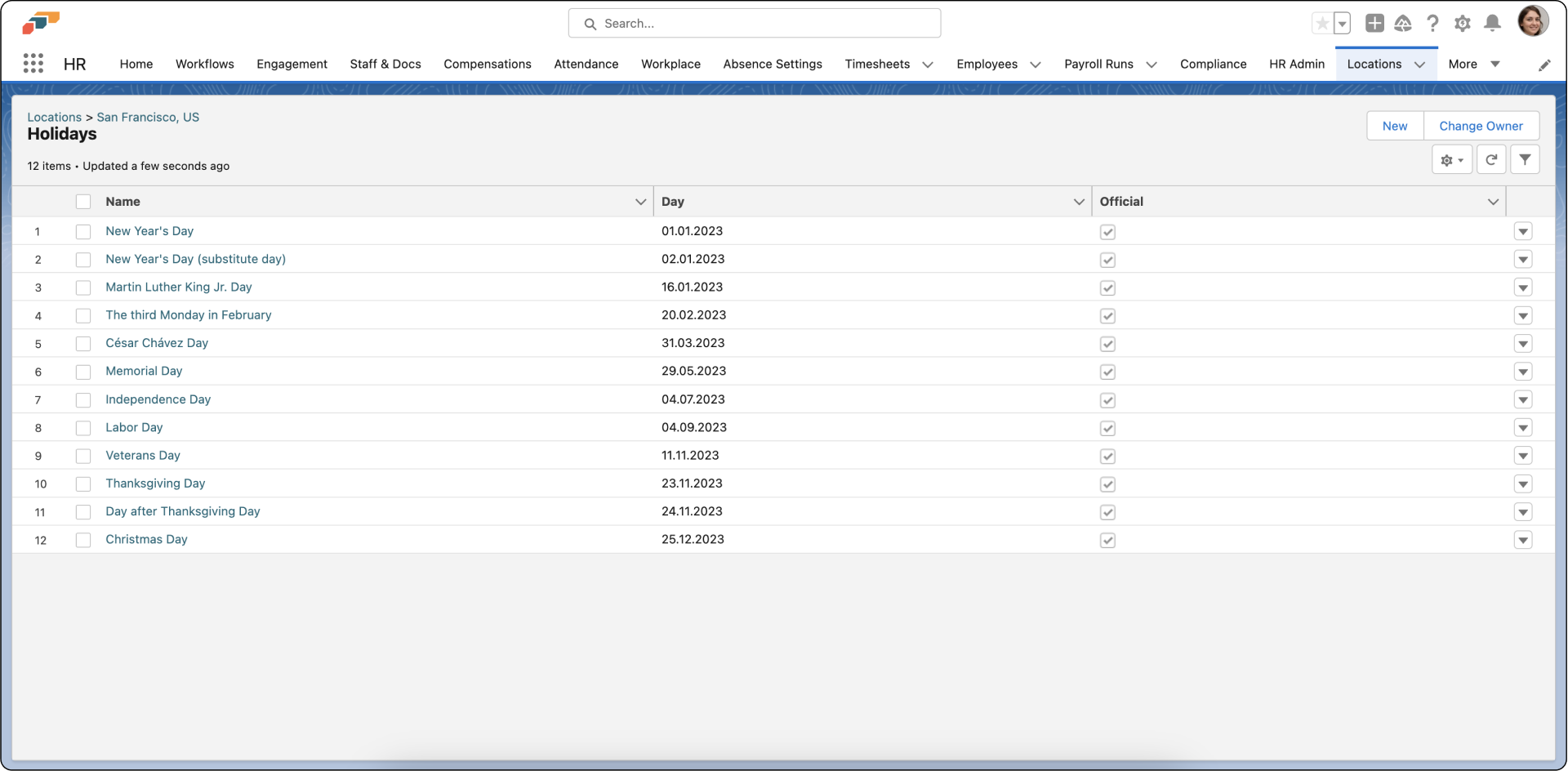Open the list filter funnel icon

click(1525, 160)
